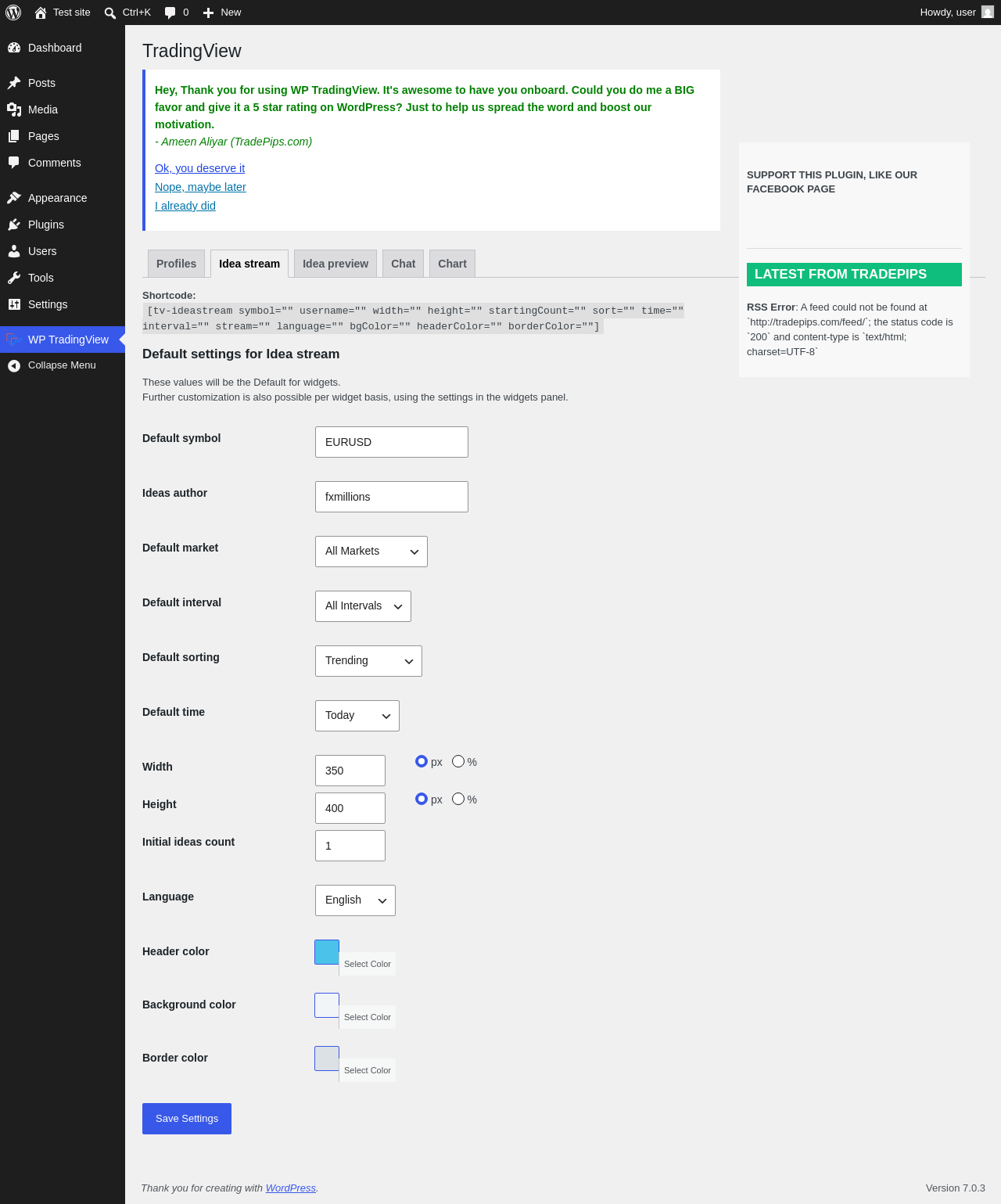Open the Default time dropdown
This screenshot has height=1204, width=1001.
[357, 716]
